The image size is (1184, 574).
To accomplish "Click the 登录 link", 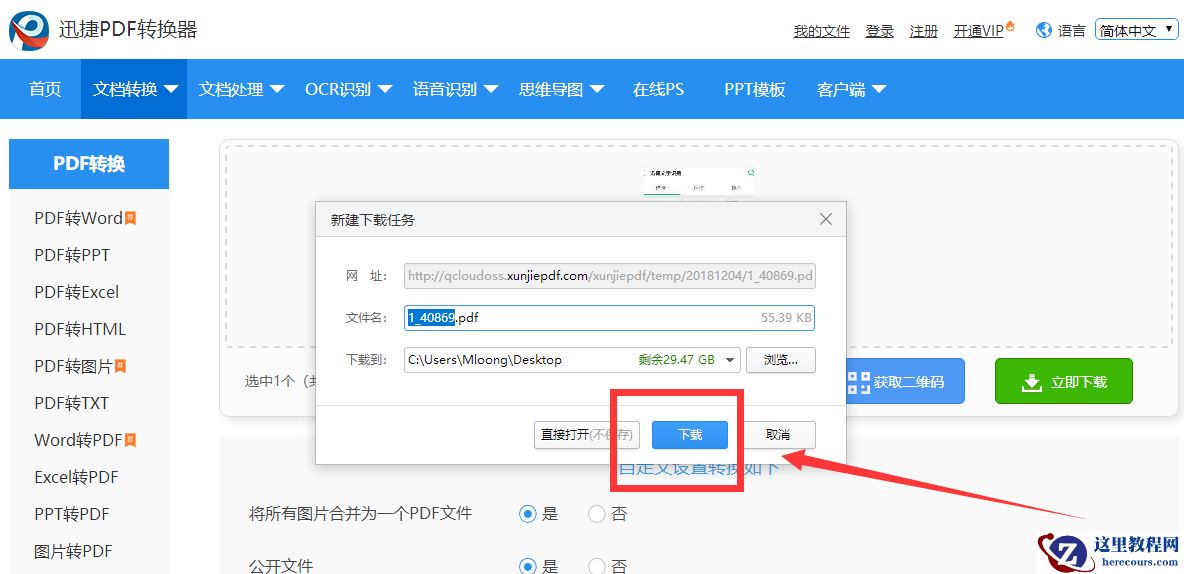I will [880, 31].
